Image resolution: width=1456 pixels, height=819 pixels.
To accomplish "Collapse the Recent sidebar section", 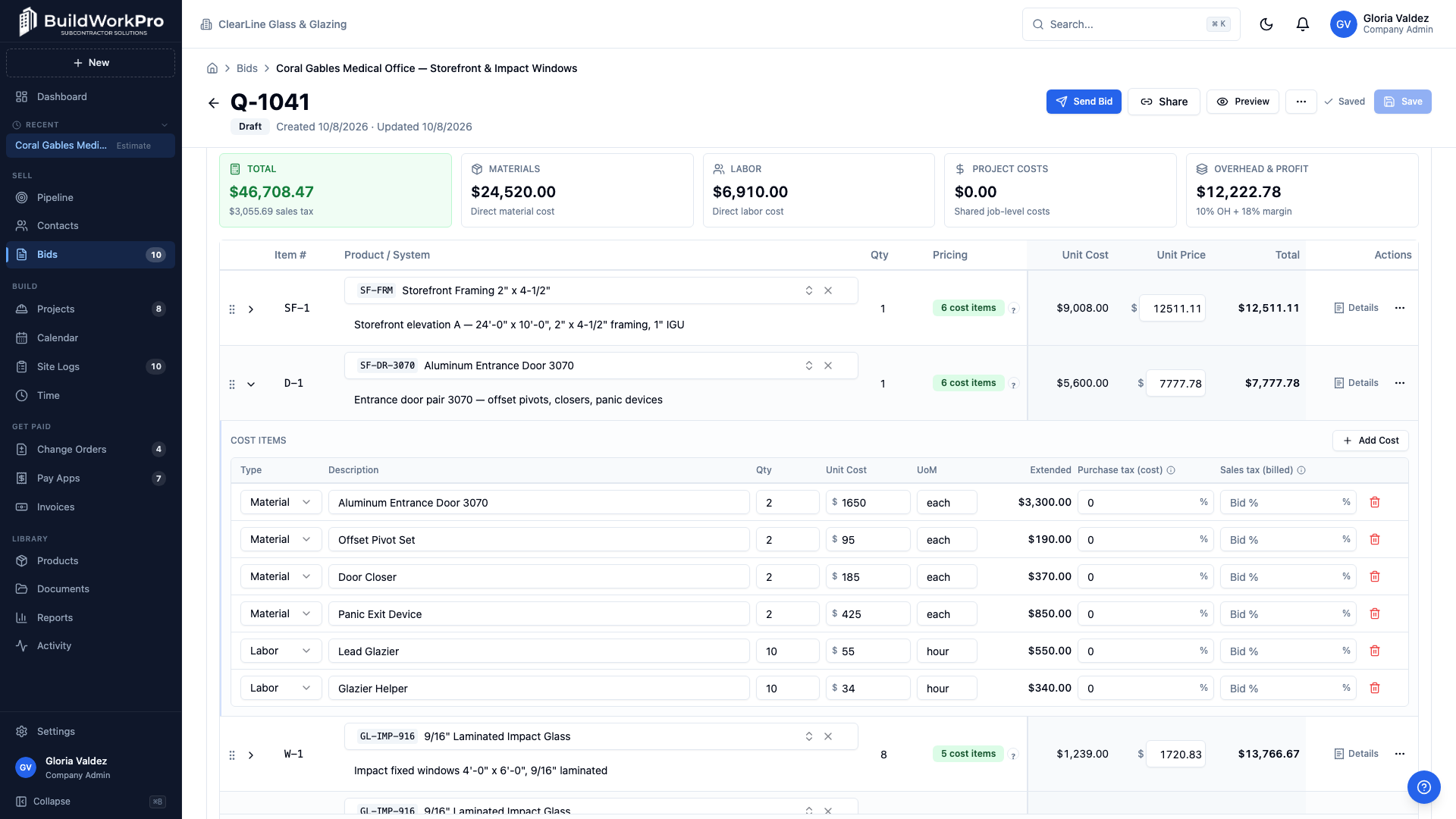I will 165,125.
